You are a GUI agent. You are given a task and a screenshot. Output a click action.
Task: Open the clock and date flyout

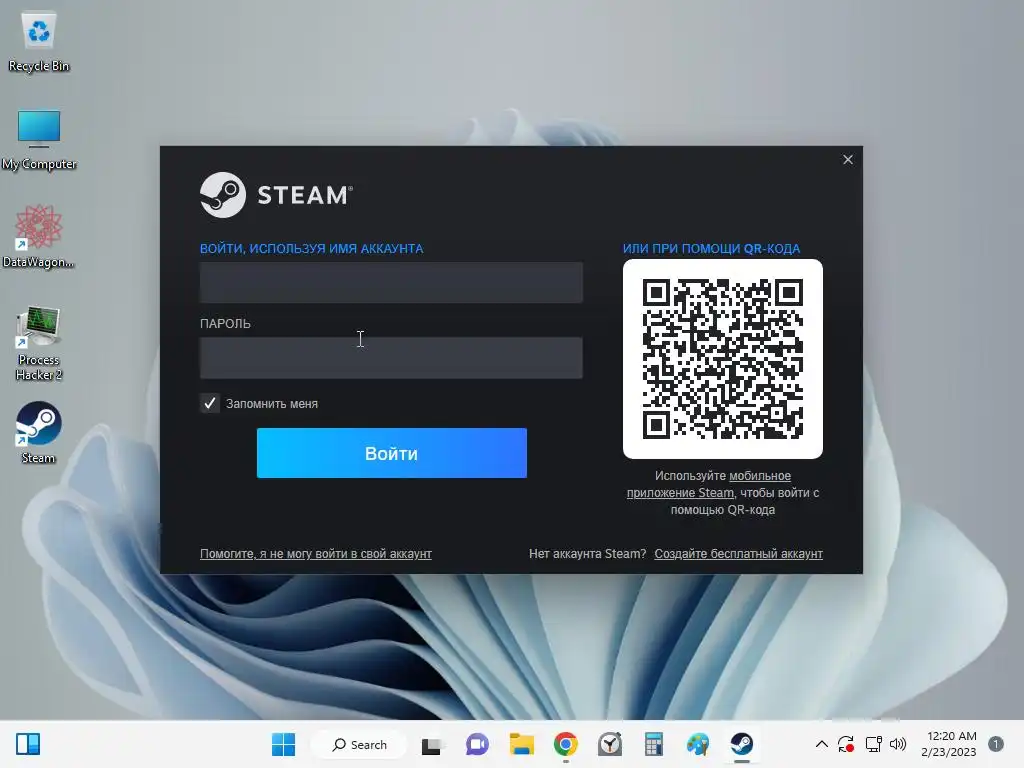tap(951, 744)
